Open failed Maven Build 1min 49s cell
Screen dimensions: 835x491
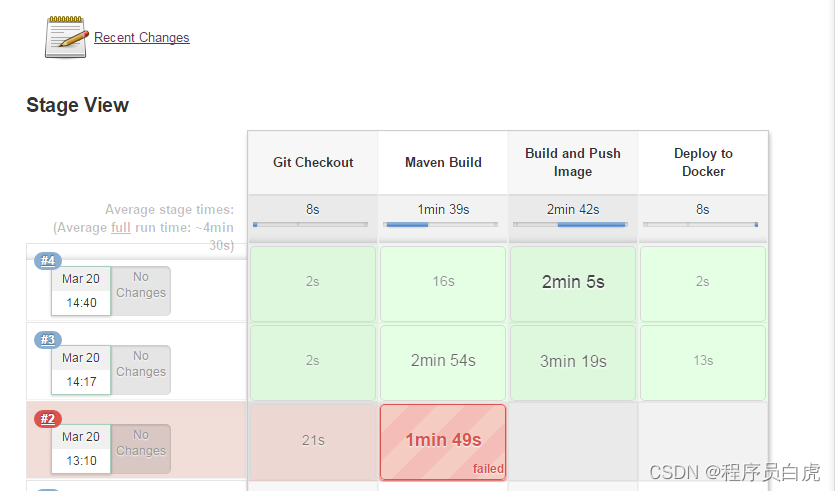pos(443,441)
